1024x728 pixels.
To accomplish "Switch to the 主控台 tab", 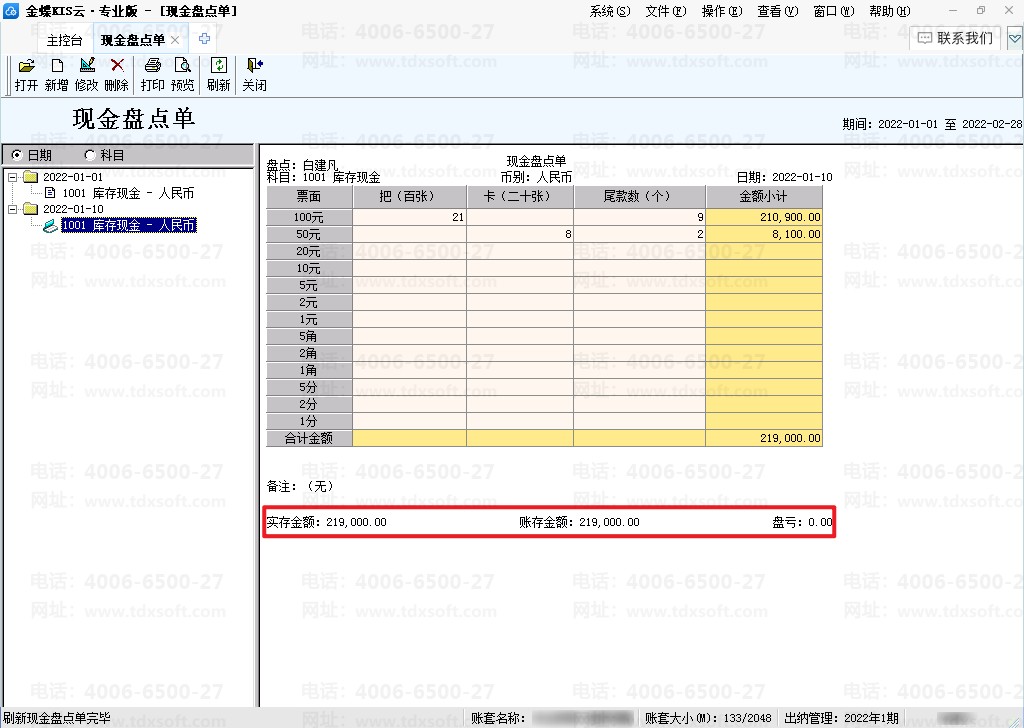I will (x=64, y=40).
